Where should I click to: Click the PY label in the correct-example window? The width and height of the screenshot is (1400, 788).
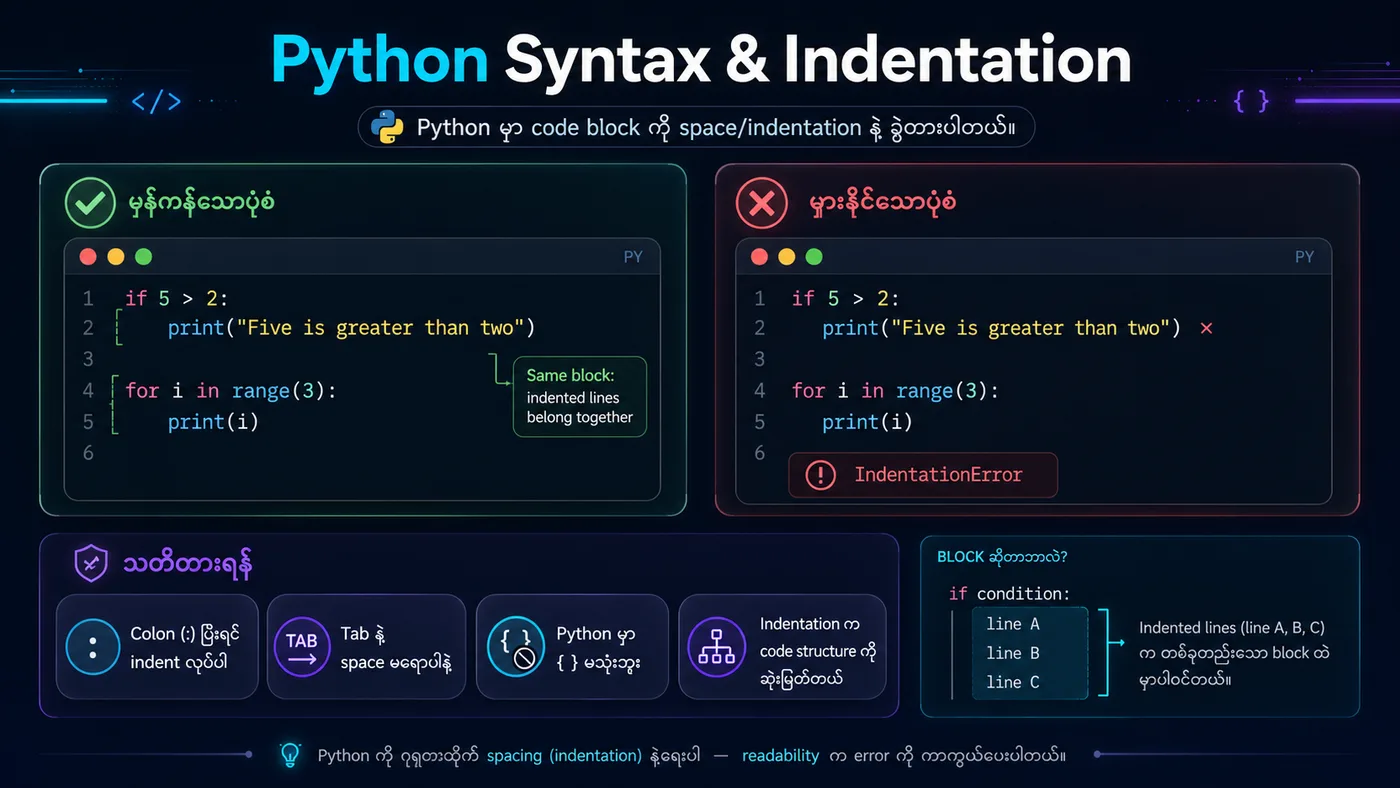point(633,257)
